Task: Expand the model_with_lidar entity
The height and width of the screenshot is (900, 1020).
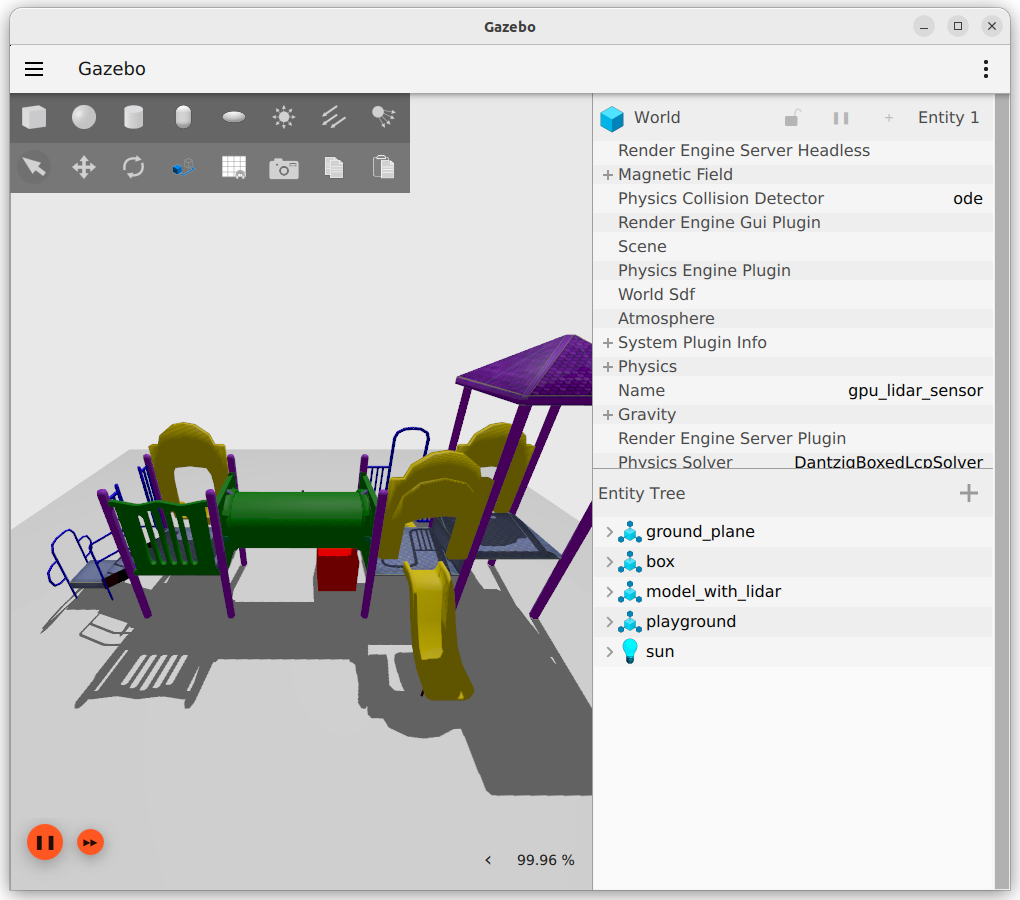Action: 610,592
